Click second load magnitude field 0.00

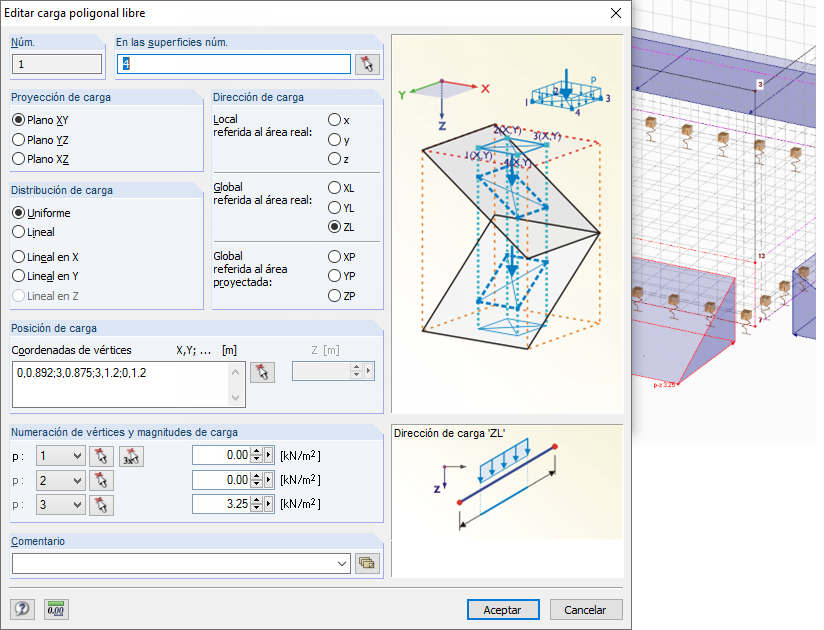[221, 480]
